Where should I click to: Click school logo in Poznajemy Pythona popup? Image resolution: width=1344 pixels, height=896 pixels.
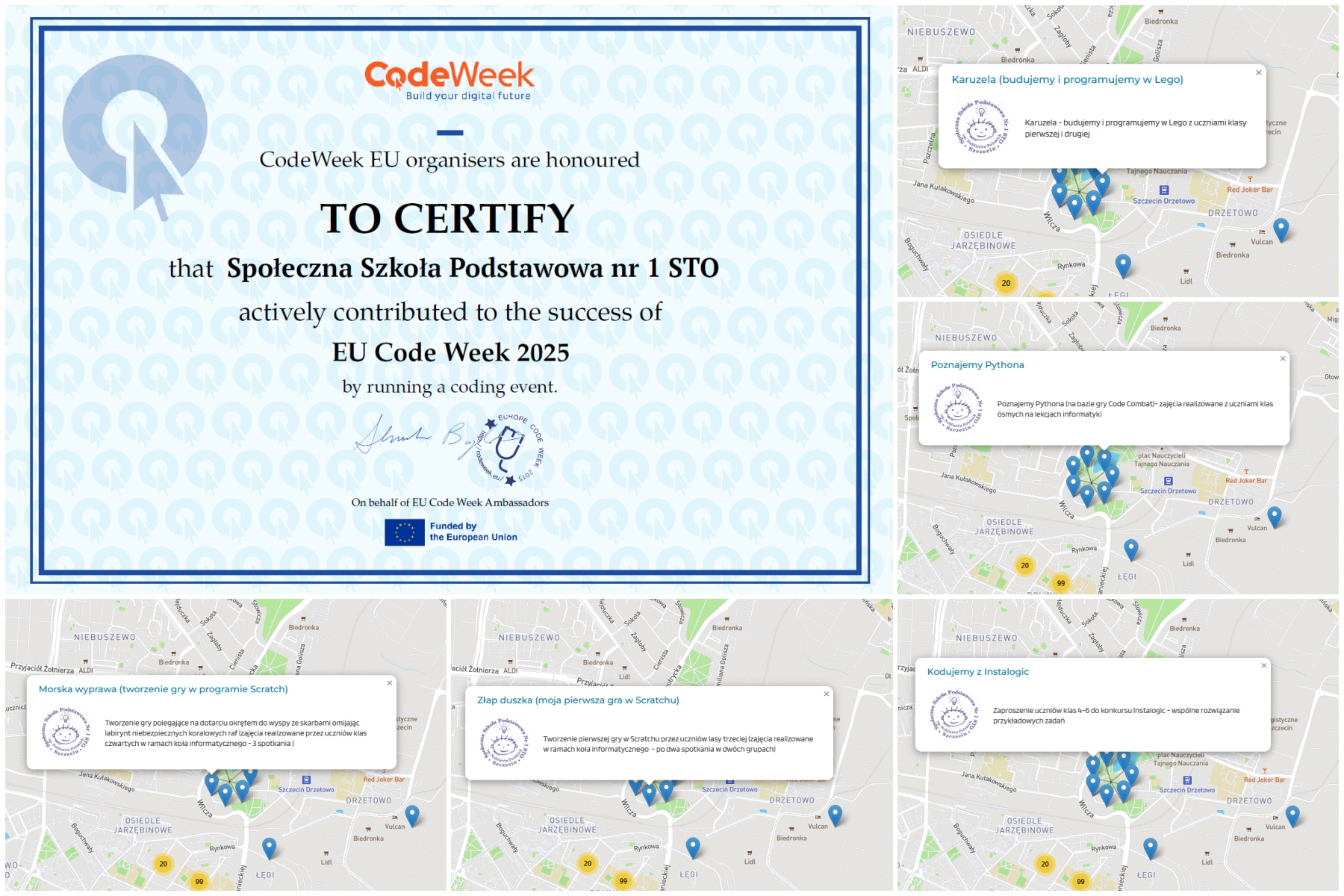(x=958, y=408)
